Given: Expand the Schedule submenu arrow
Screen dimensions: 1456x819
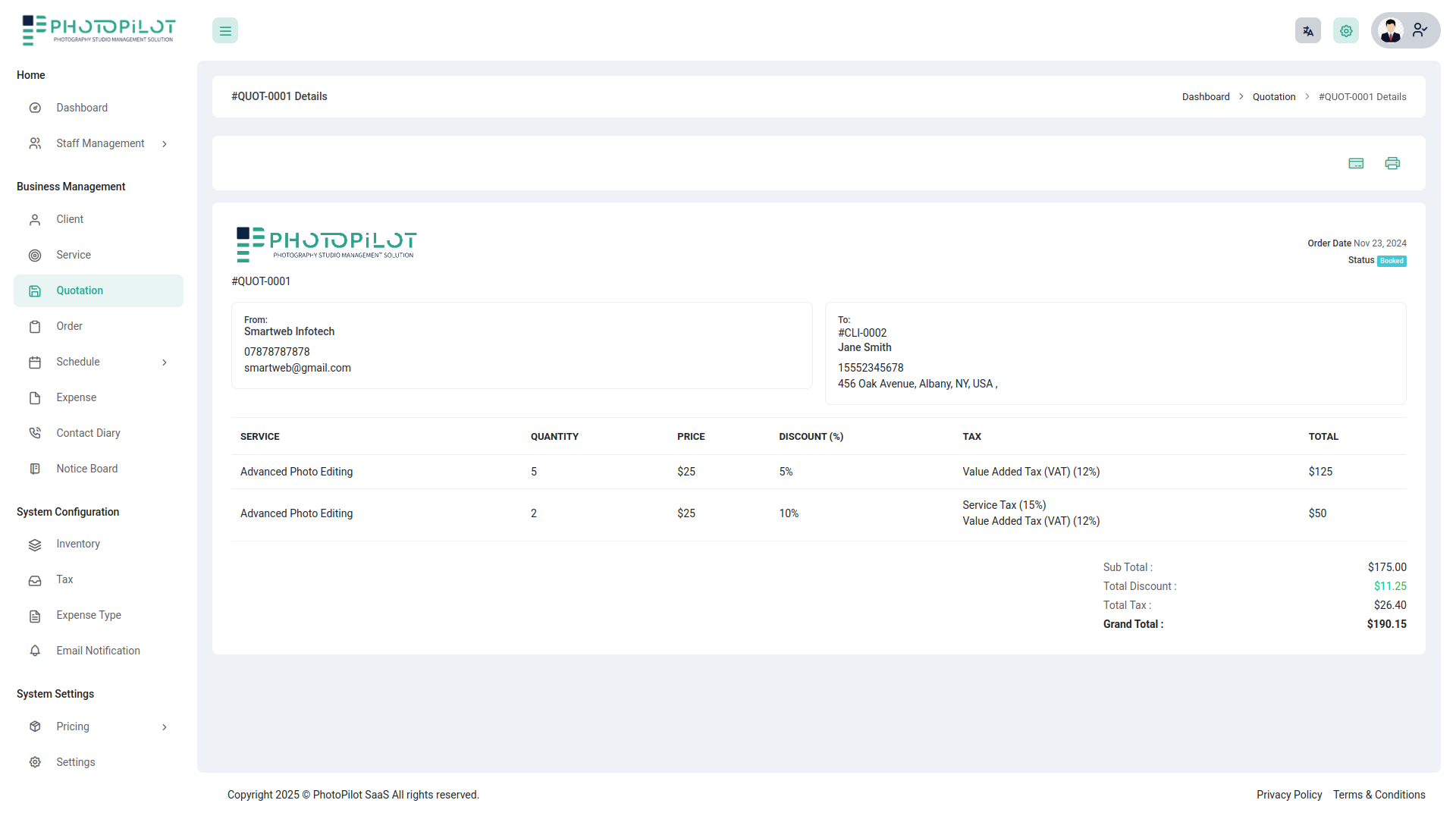Looking at the screenshot, I should point(165,362).
